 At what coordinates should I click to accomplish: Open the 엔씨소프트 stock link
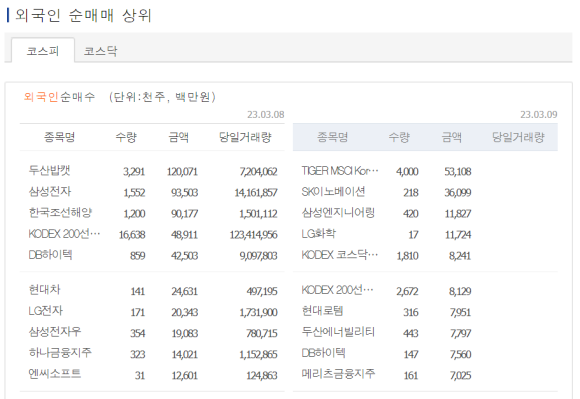[55, 374]
